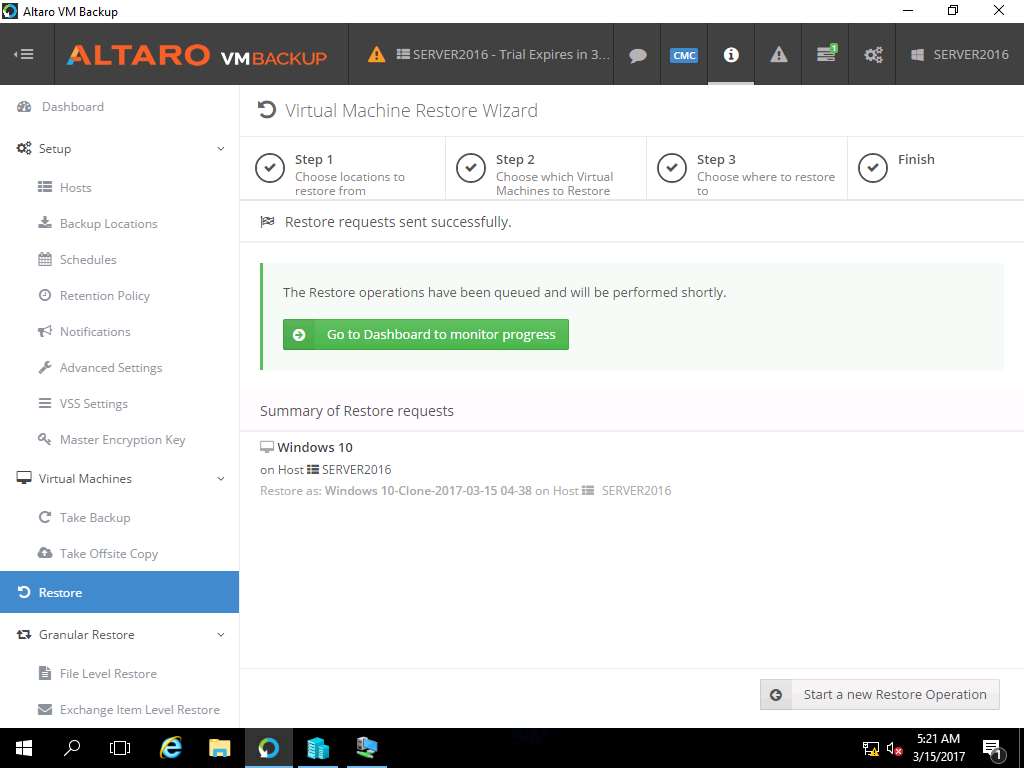Click the Step 2 checkmark circle

pyautogui.click(x=471, y=168)
